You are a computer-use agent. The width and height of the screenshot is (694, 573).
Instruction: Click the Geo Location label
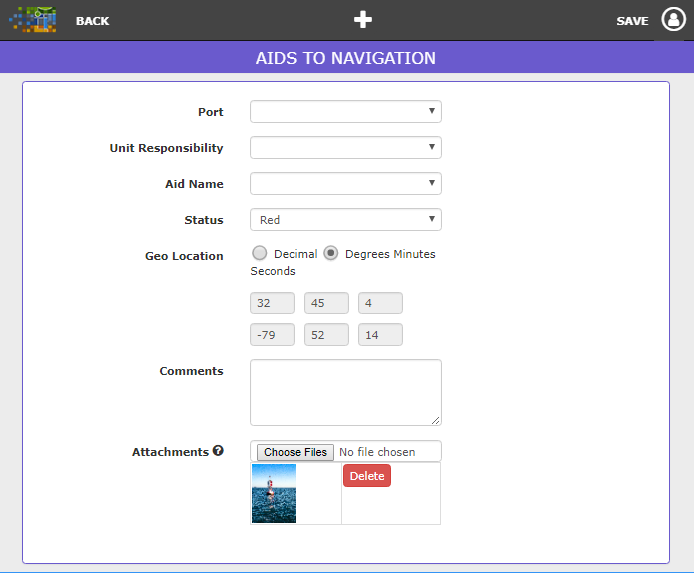[x=184, y=256]
